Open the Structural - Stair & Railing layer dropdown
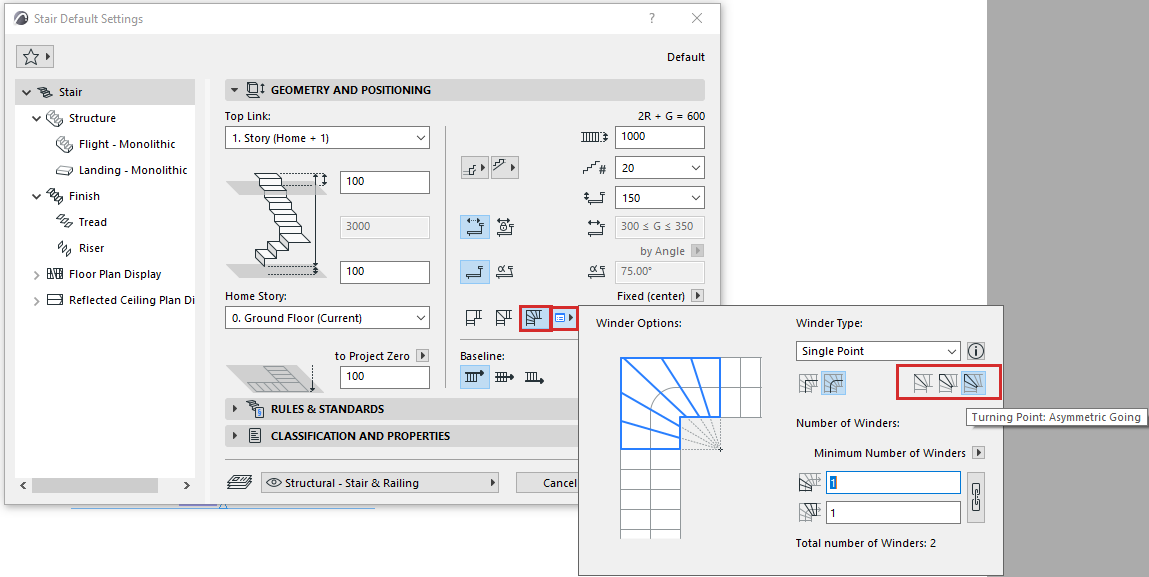The image size is (1149, 577). click(380, 482)
